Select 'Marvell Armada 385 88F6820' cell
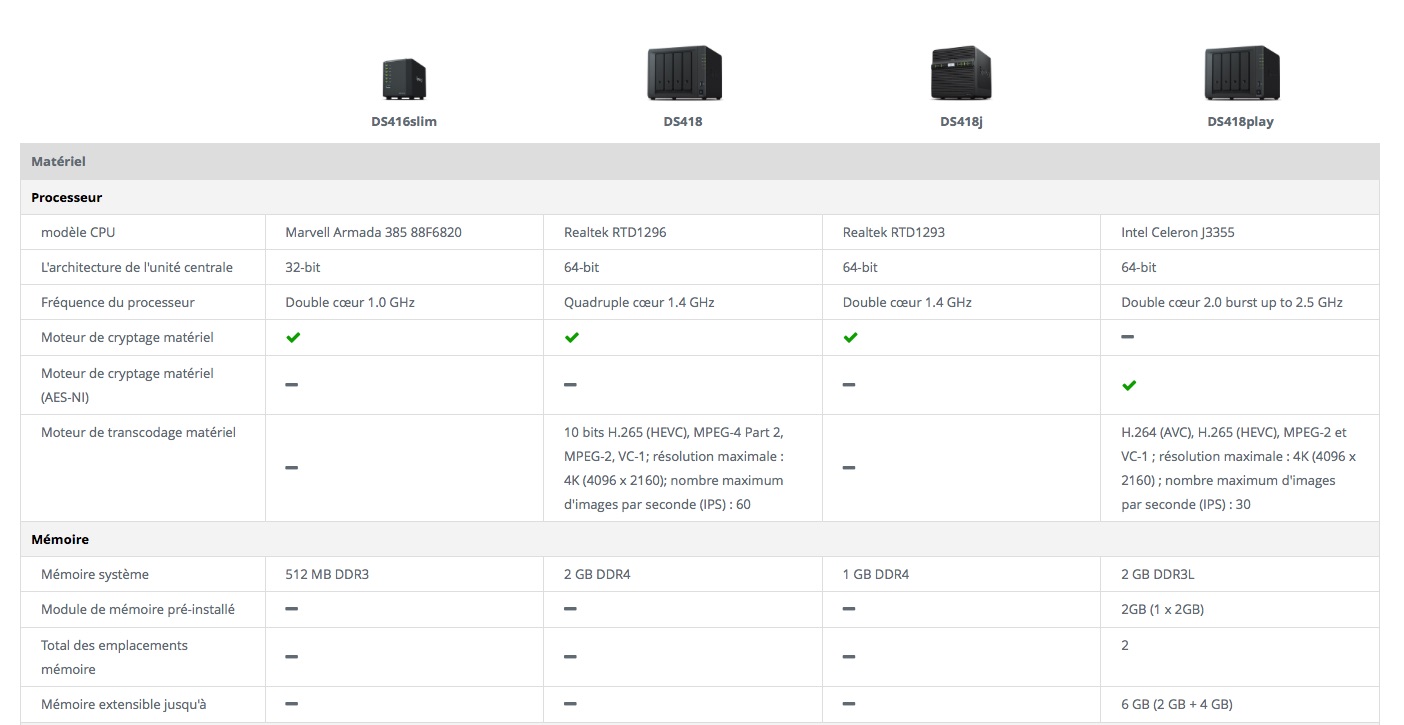The height and width of the screenshot is (725, 1404). click(374, 232)
